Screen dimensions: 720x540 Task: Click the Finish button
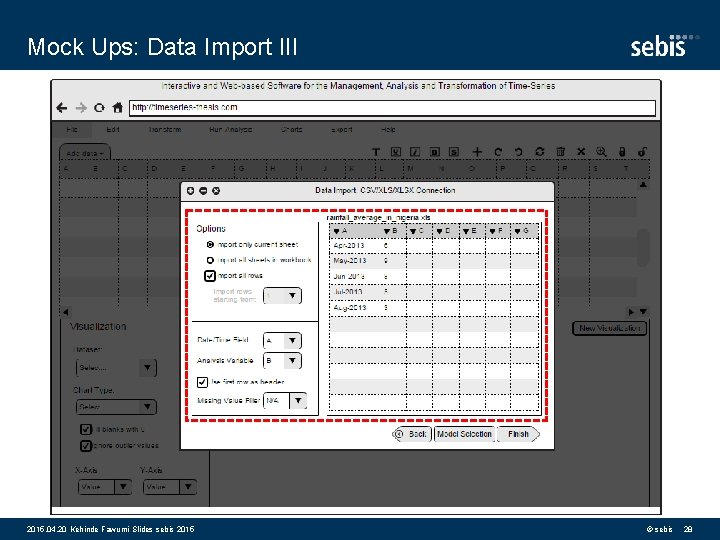(518, 434)
